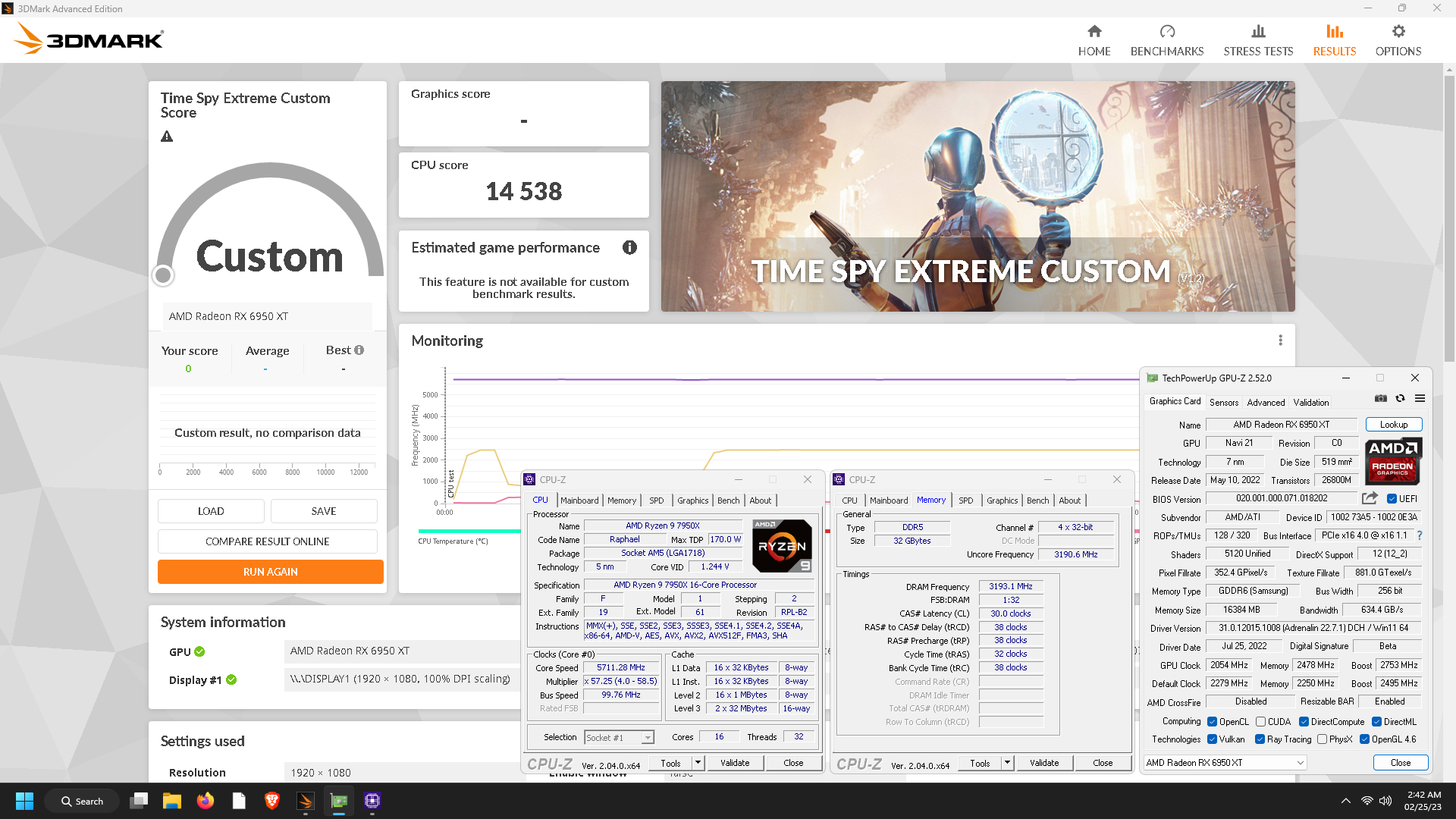
Task: Open the GPU-Z hamburger menu
Action: (1420, 399)
